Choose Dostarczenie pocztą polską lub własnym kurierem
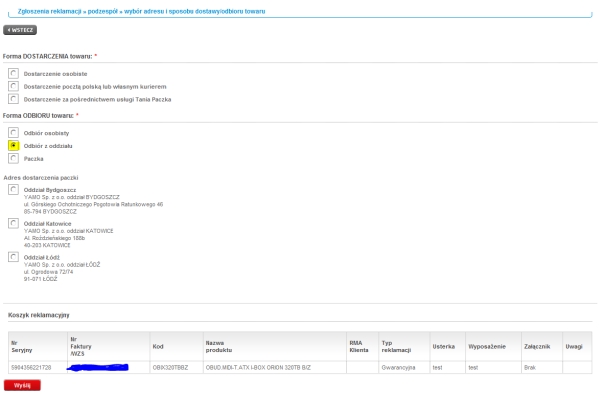 click(x=13, y=86)
